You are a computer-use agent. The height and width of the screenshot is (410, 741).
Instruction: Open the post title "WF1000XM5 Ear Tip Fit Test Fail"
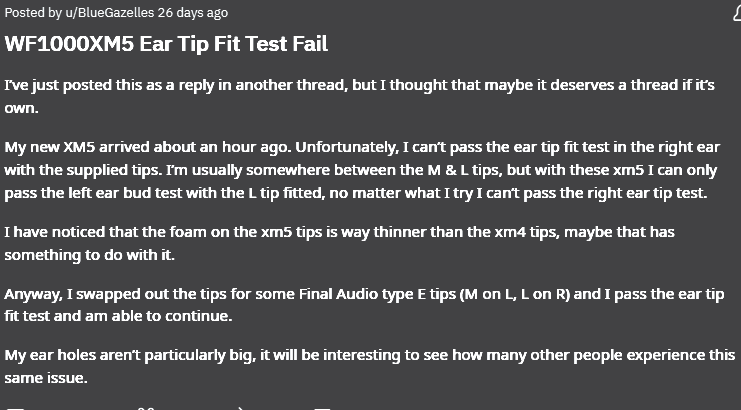click(x=166, y=44)
